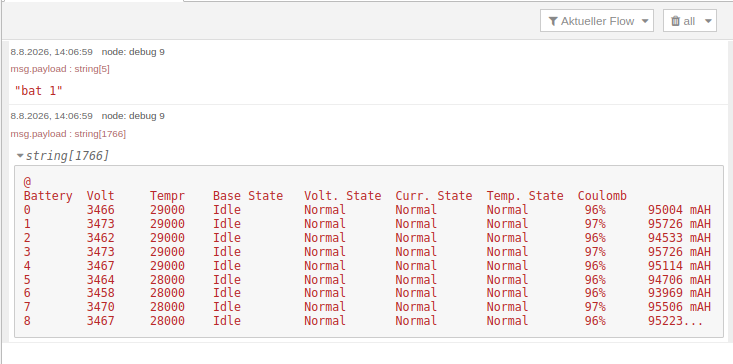Click the trash can icon
Viewport: 733px width, 364px height.
pos(676,21)
